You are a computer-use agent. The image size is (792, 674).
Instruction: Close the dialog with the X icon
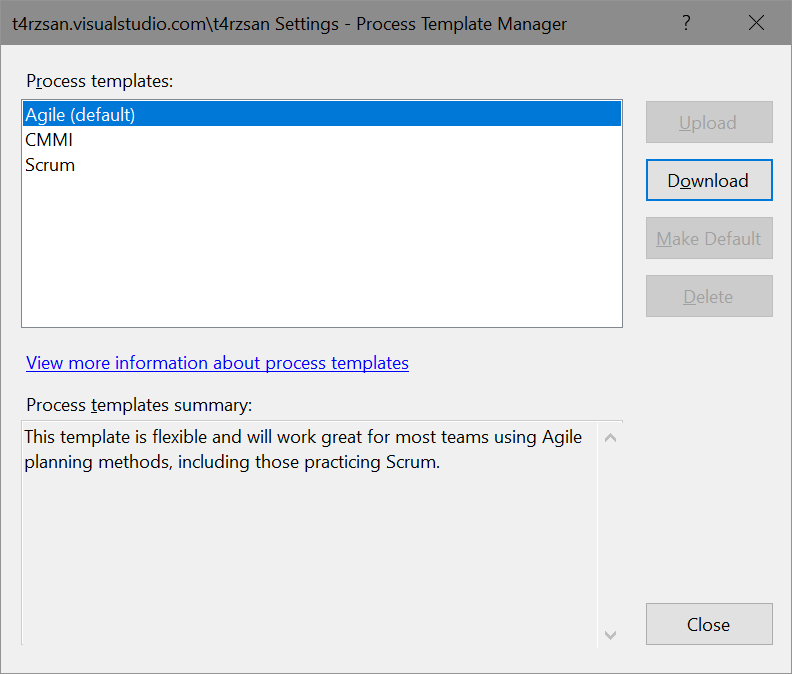click(x=756, y=23)
